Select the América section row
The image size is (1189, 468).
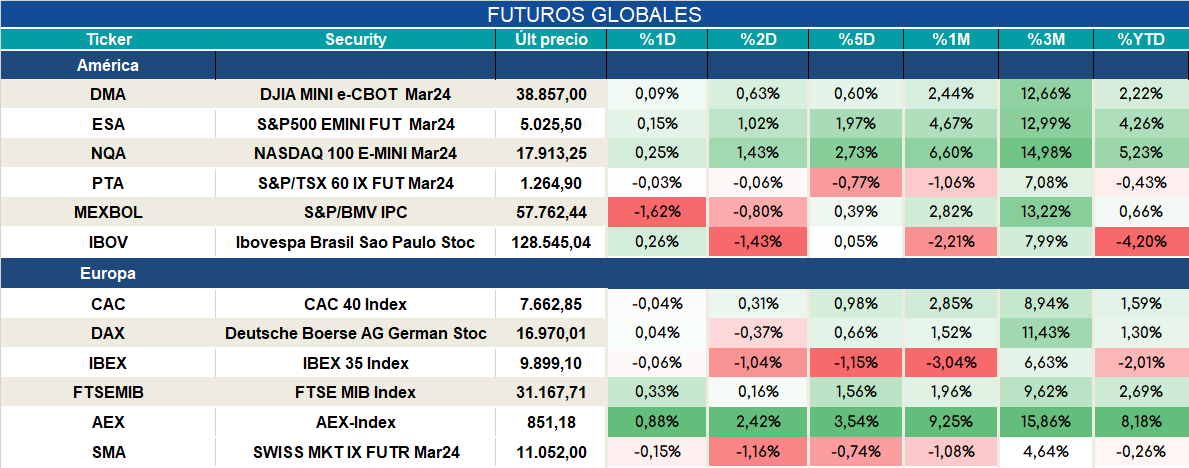(594, 66)
